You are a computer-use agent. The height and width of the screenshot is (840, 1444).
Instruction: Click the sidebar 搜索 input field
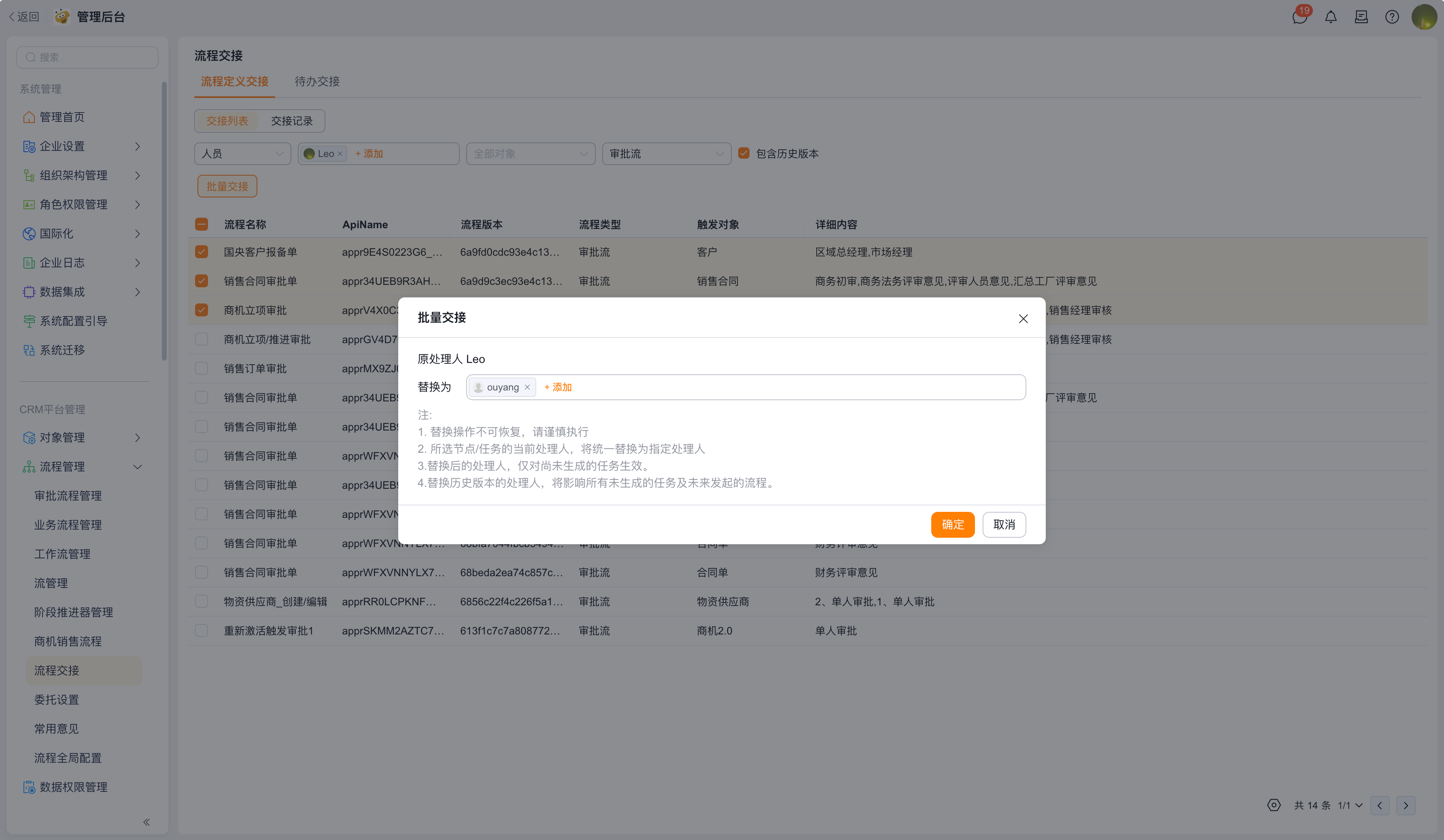coord(87,57)
